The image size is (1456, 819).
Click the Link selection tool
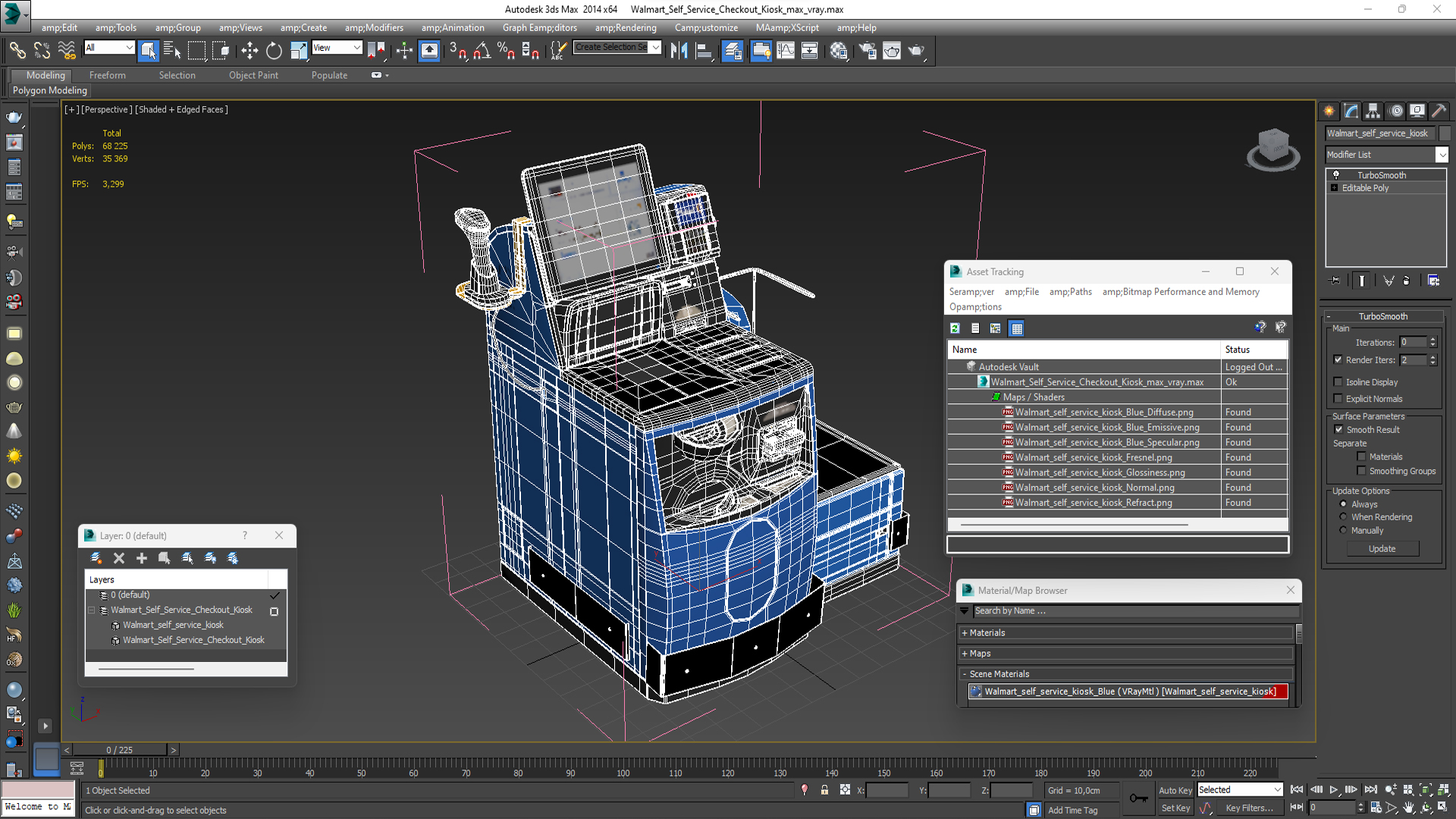(17, 51)
